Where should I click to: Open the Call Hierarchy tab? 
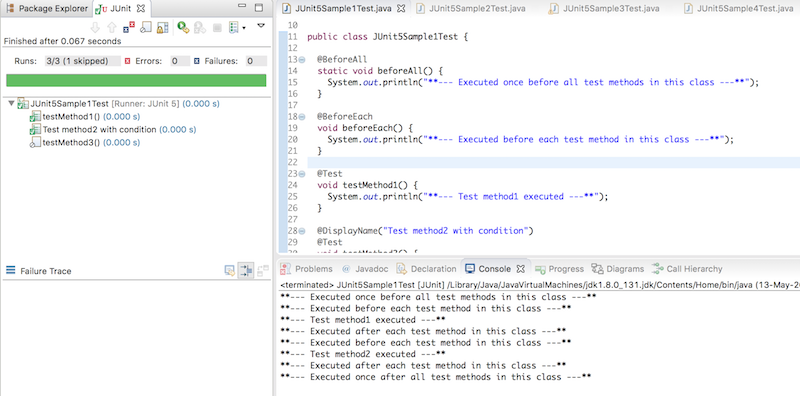688,269
